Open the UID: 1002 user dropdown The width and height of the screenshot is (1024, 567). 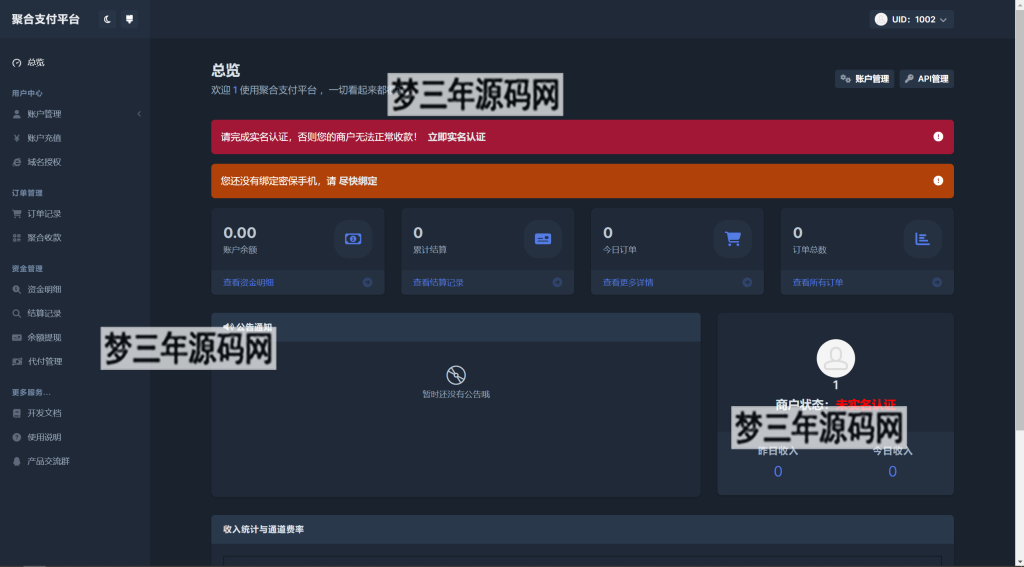click(x=911, y=20)
